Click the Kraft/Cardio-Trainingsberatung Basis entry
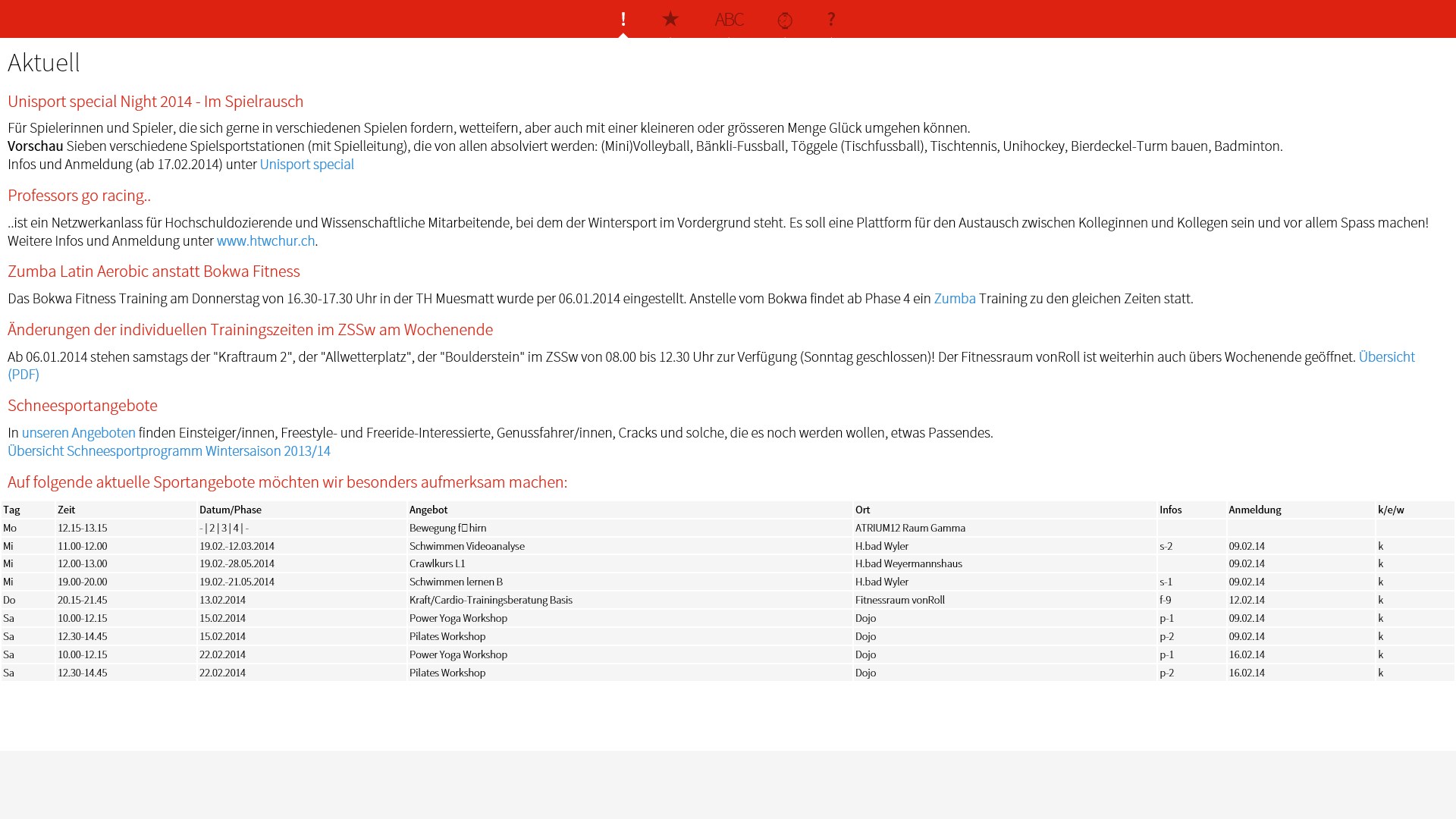Screen dimensions: 1456x819 tap(491, 600)
